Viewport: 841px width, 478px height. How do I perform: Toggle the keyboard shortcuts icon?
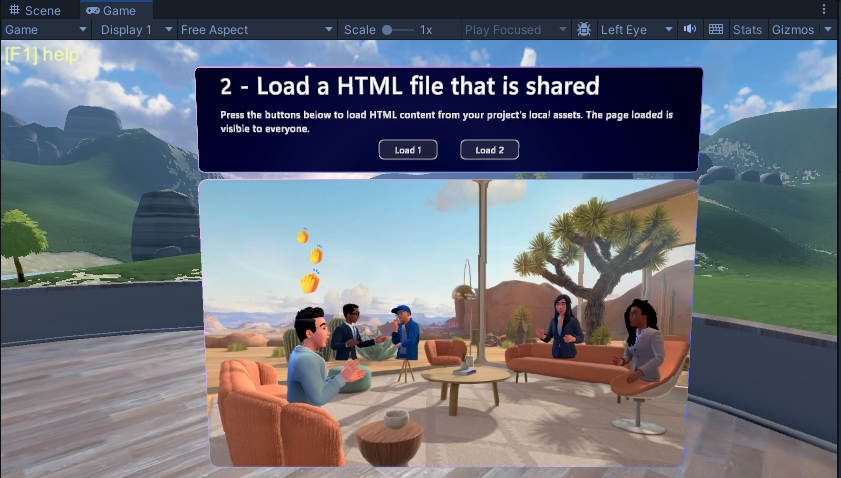point(715,29)
